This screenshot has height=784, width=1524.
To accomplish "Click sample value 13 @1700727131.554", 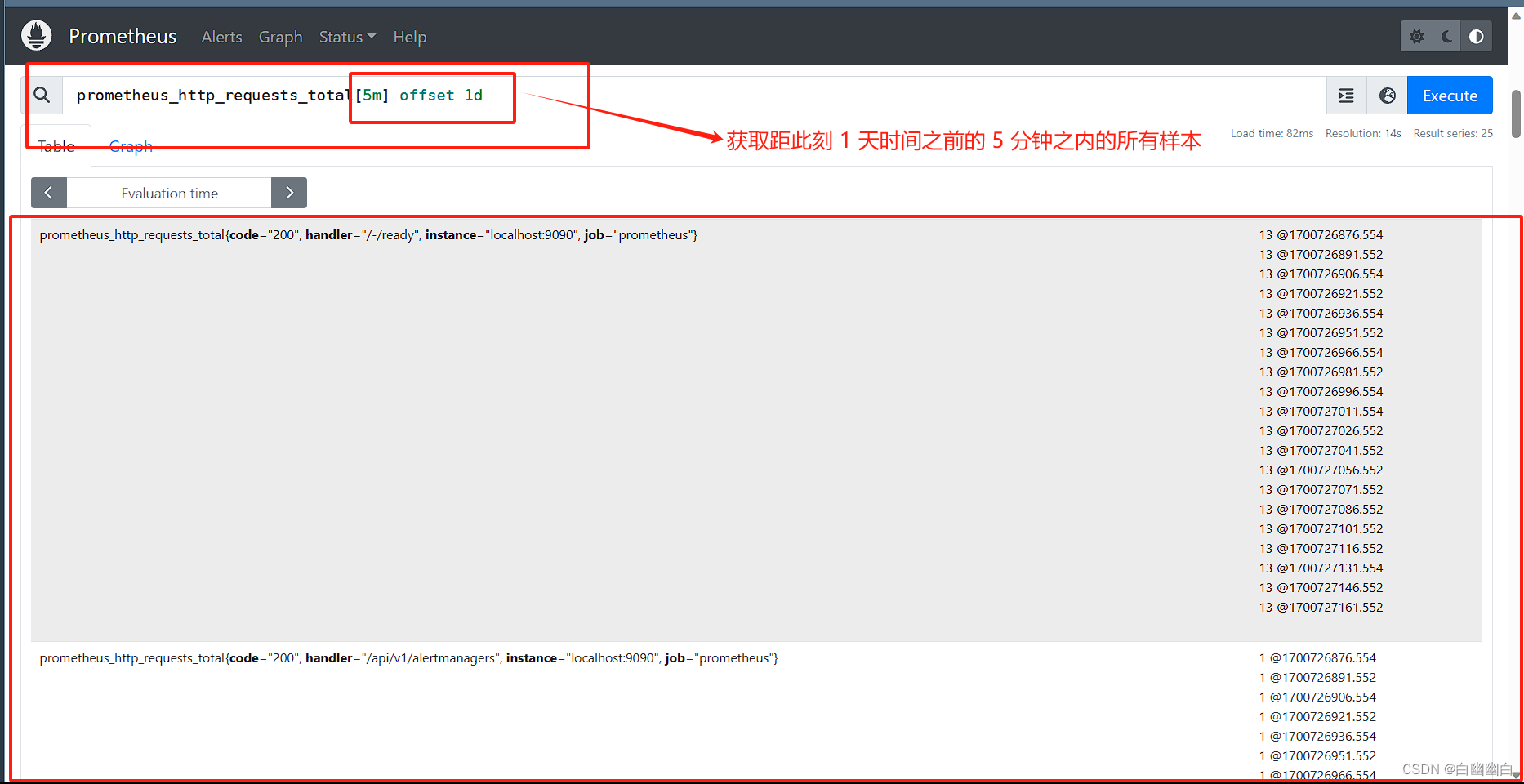I will (1321, 568).
